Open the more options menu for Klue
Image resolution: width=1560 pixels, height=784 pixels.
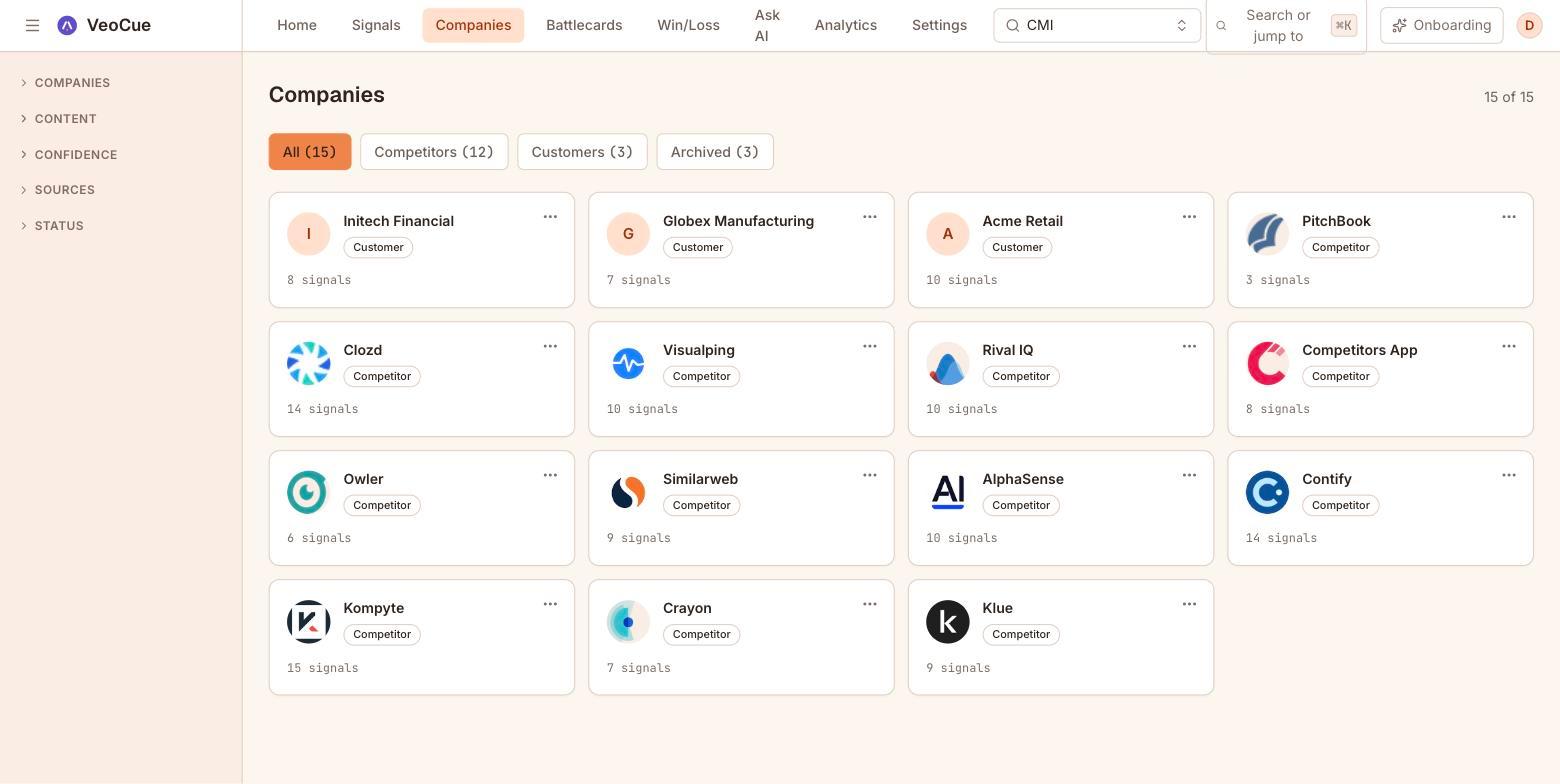(1189, 604)
